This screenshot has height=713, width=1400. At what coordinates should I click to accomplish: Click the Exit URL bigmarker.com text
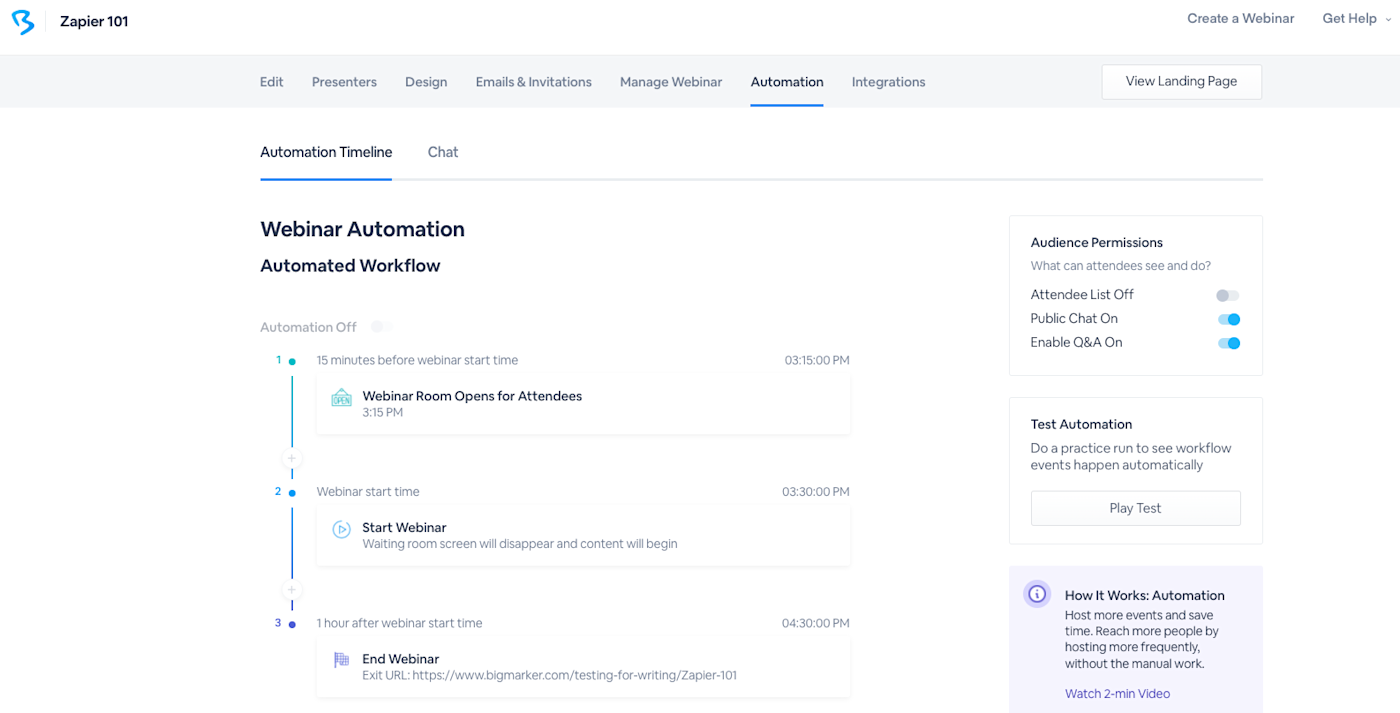click(x=549, y=676)
